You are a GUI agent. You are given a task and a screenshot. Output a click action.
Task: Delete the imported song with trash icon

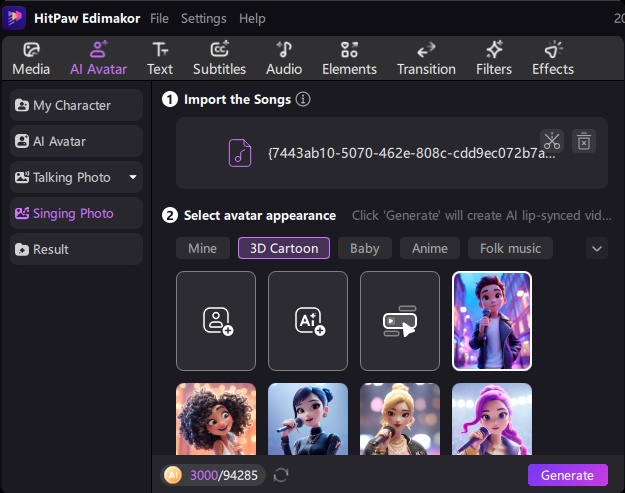coord(584,141)
